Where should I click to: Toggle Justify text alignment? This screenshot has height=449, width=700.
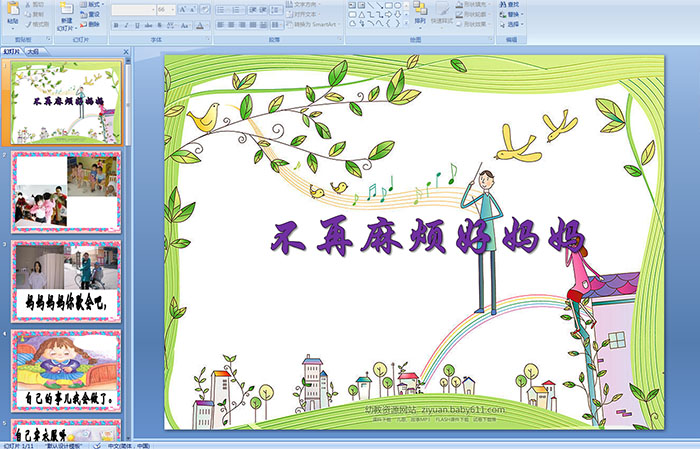[x=253, y=25]
